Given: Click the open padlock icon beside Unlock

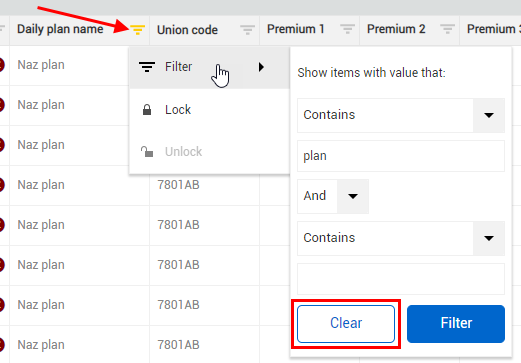Looking at the screenshot, I should [x=147, y=152].
